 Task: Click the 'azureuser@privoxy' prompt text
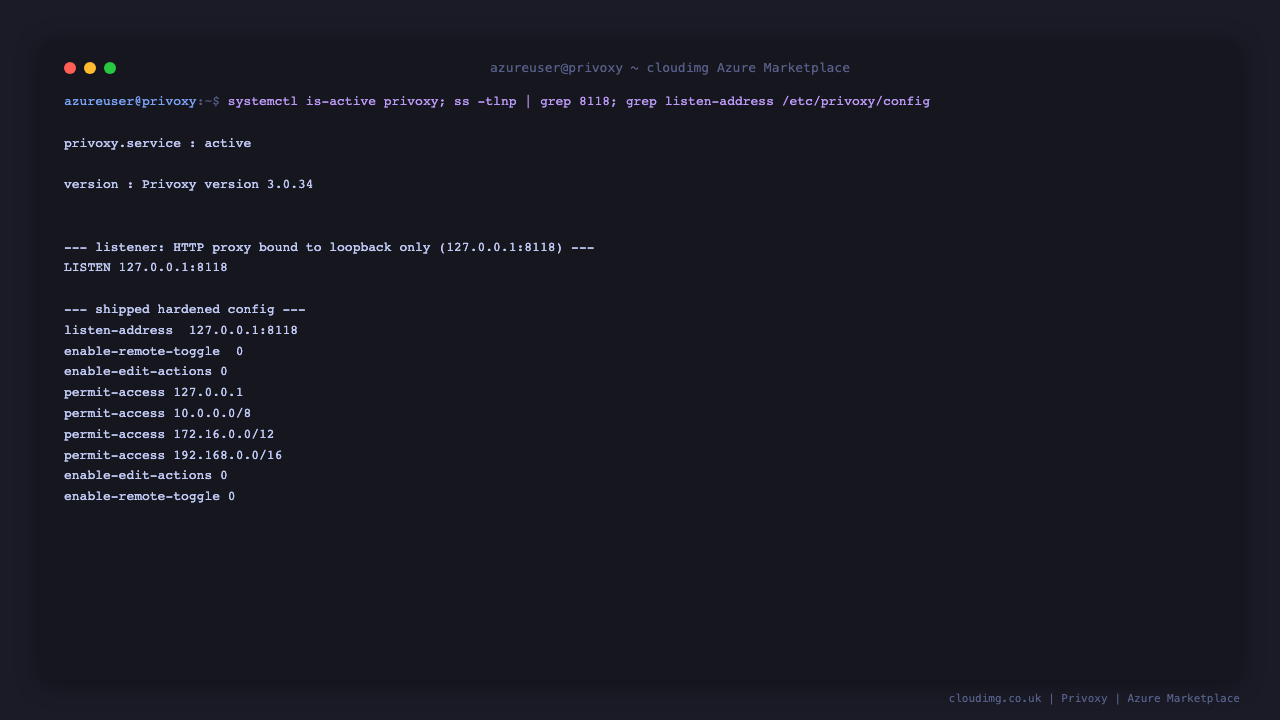click(130, 101)
